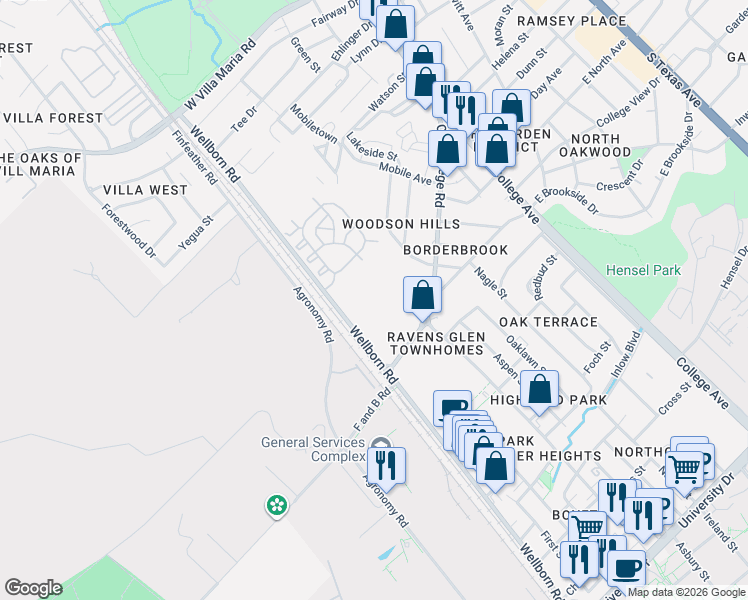Click the General Services Complex gray pin icon
The image size is (748, 600).
click(380, 443)
